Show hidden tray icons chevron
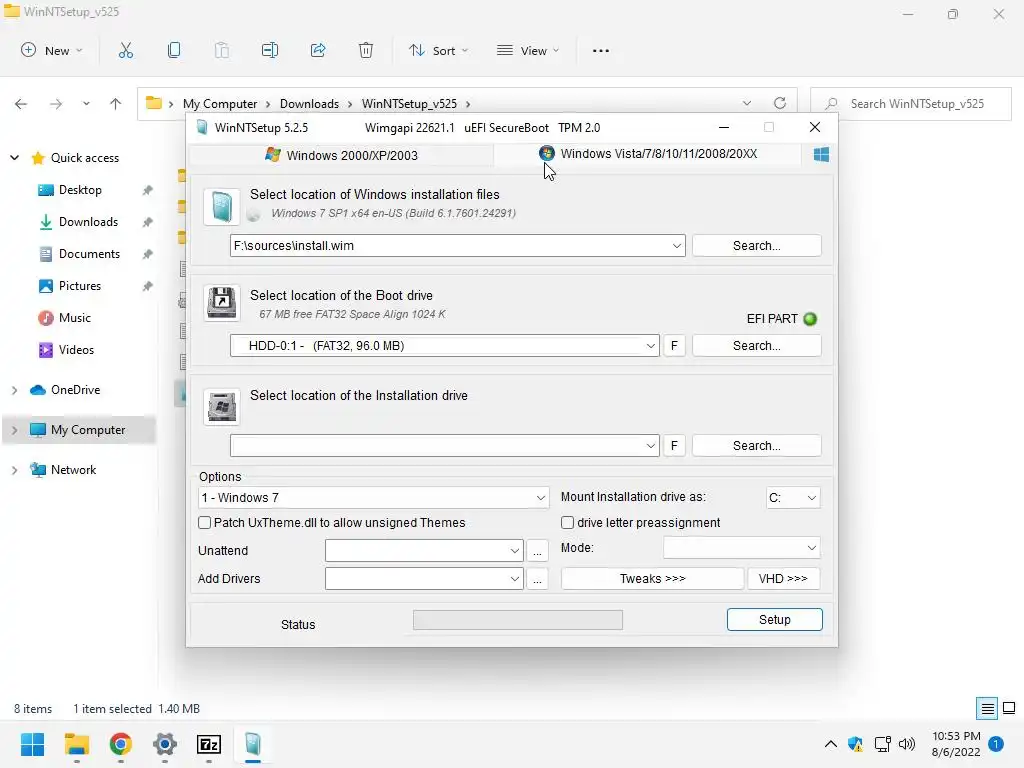1024x768 pixels. [831, 744]
